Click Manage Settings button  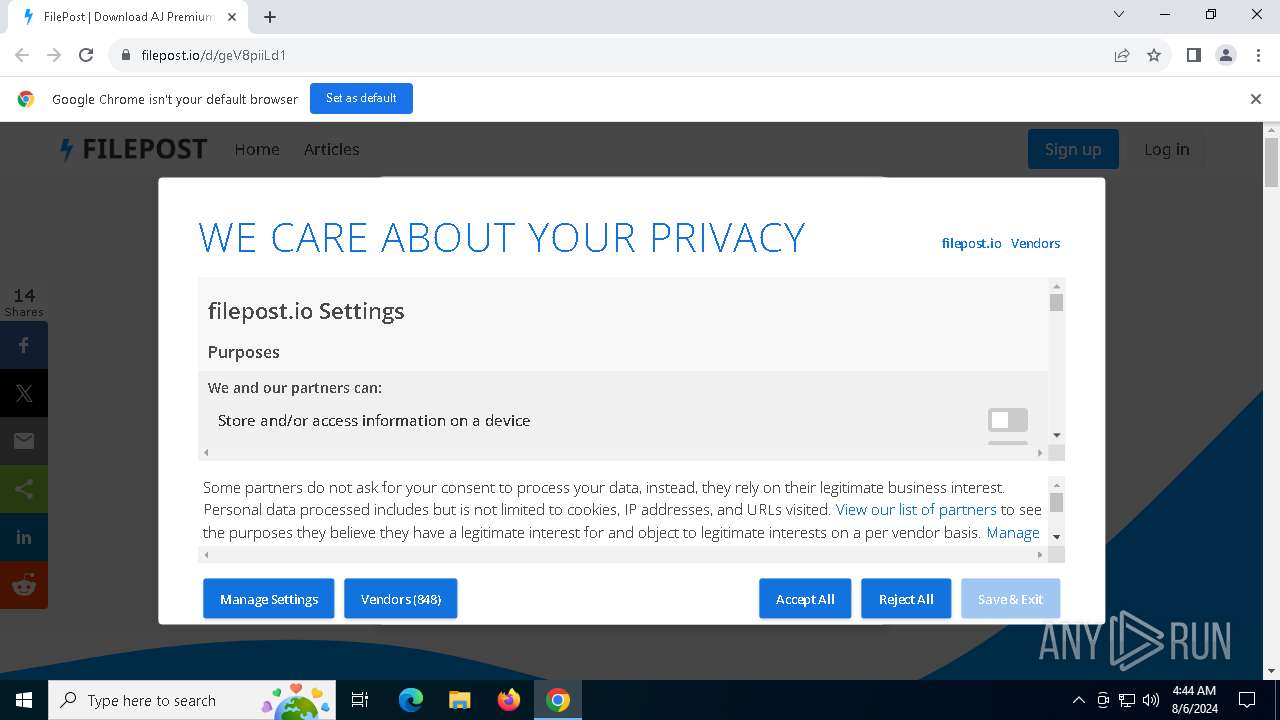[269, 599]
